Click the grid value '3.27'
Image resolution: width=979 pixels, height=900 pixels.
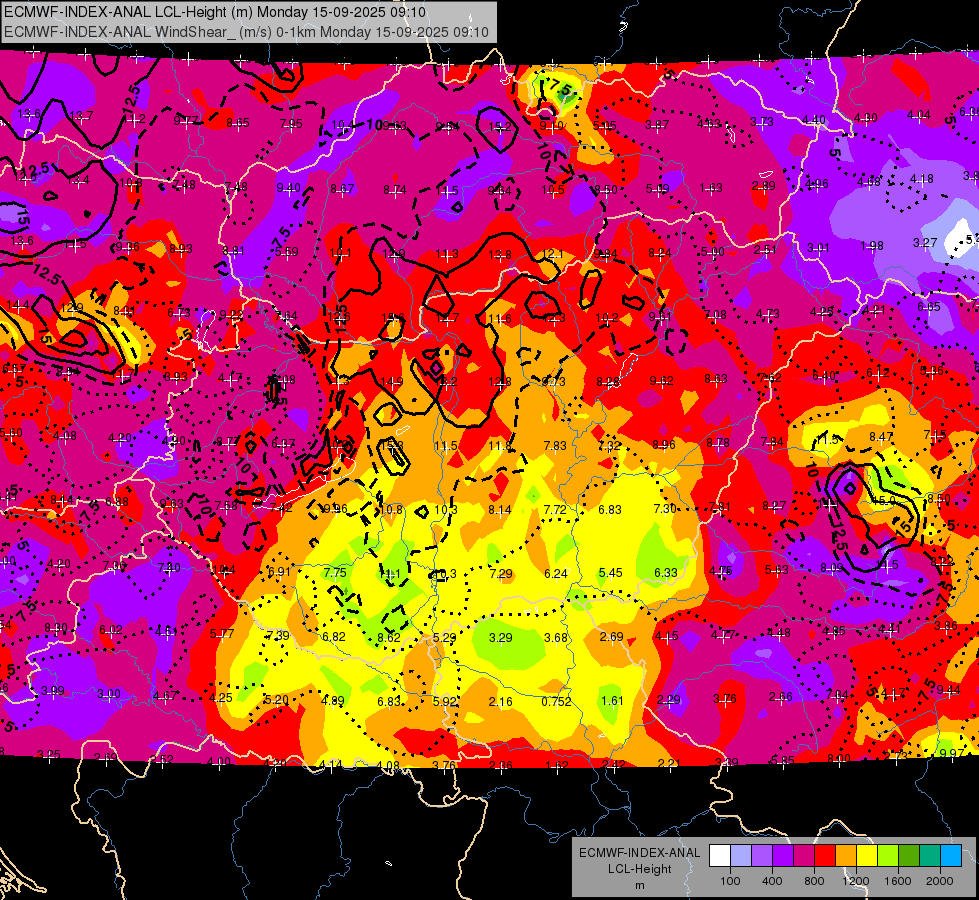point(925,242)
